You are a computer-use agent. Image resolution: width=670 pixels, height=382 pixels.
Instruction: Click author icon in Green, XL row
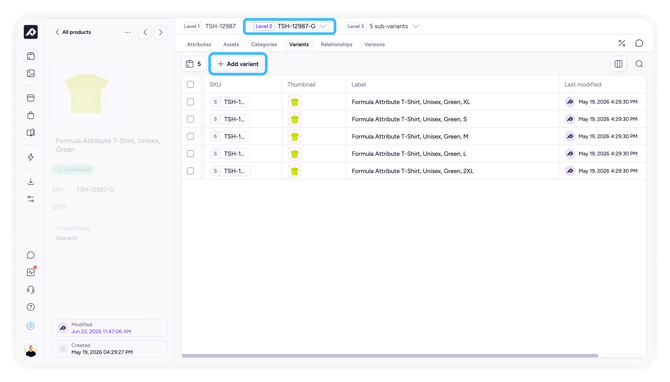(x=570, y=102)
